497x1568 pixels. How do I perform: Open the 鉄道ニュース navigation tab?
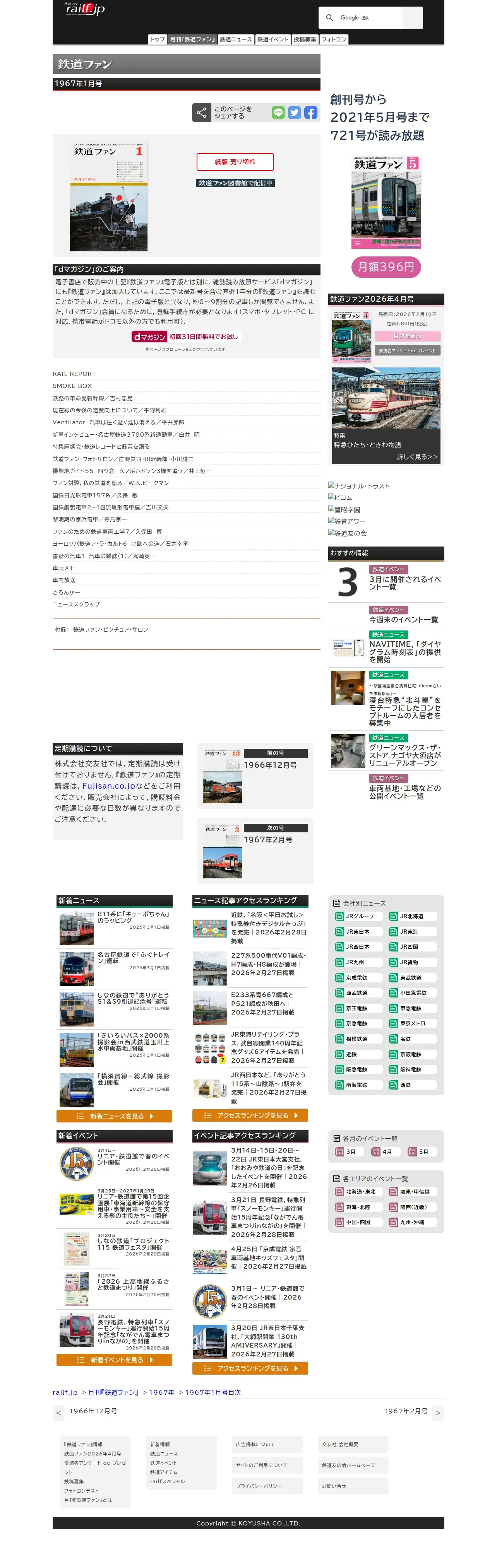click(236, 39)
